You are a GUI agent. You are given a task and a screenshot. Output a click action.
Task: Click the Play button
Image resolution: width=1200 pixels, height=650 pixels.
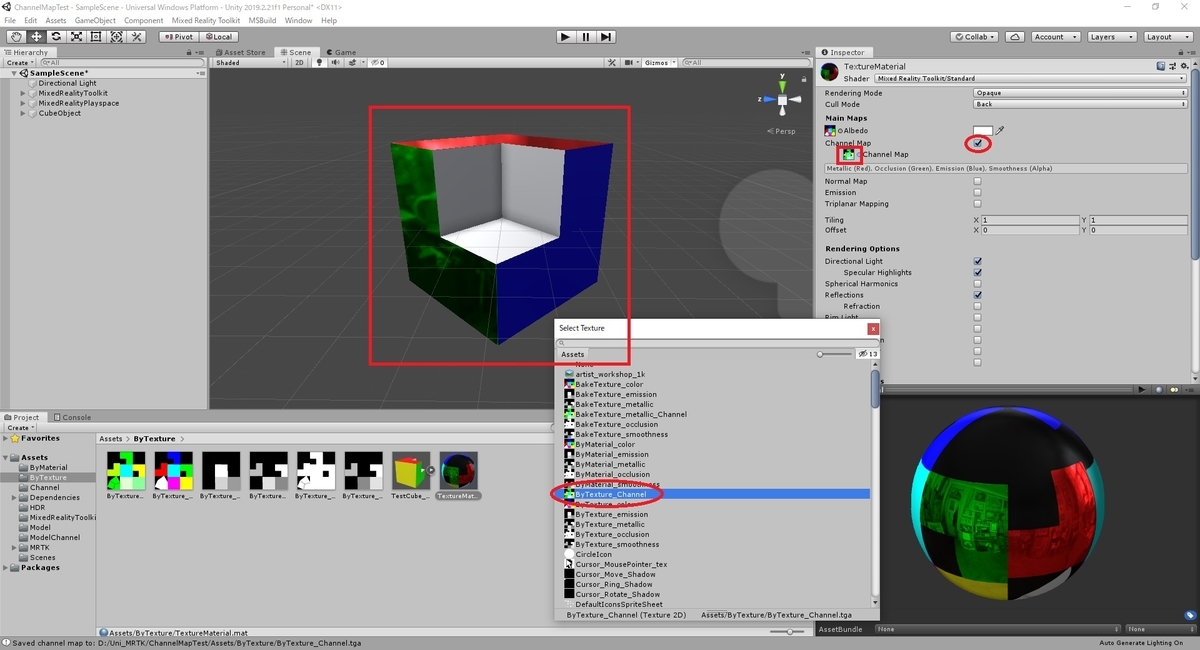tap(566, 37)
